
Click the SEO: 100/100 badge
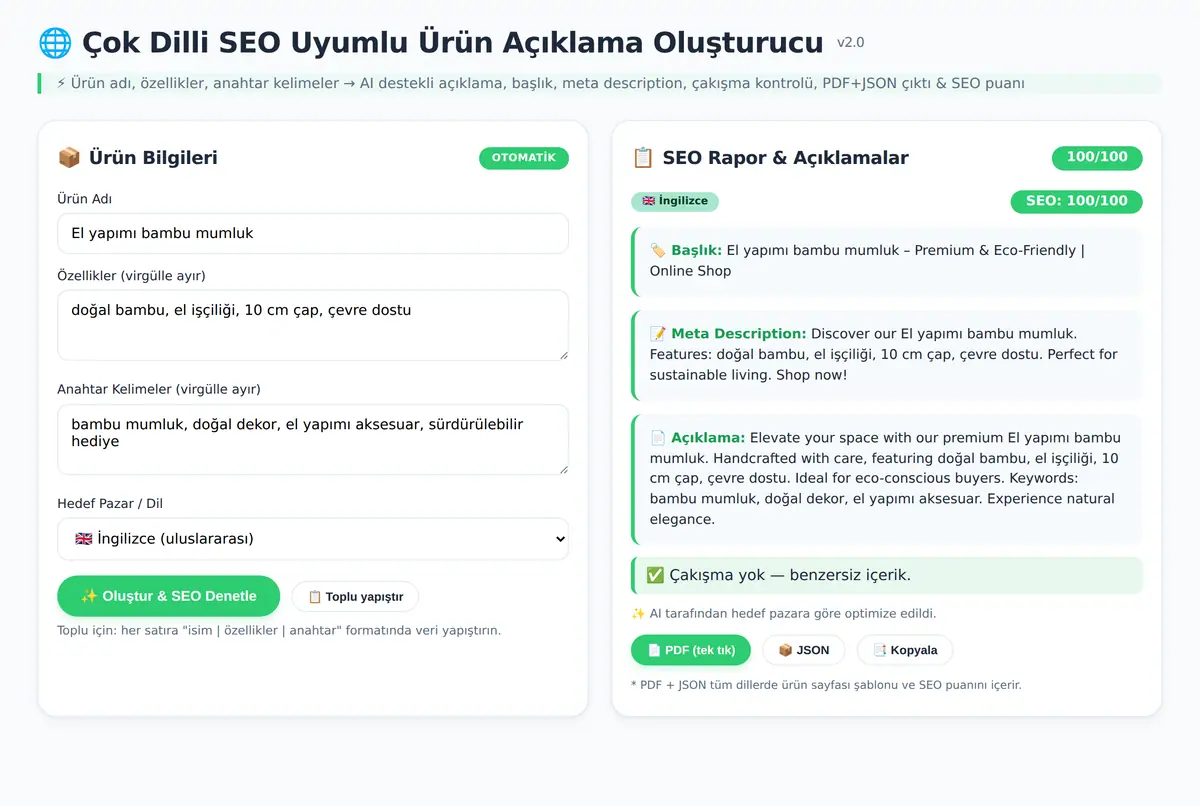click(1077, 201)
